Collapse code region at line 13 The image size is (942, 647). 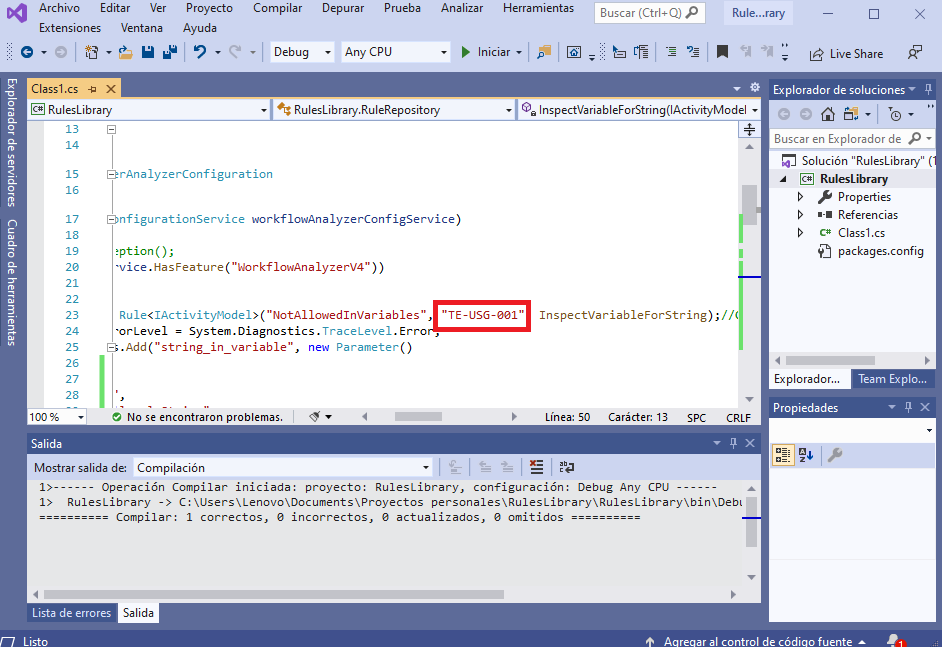[111, 129]
